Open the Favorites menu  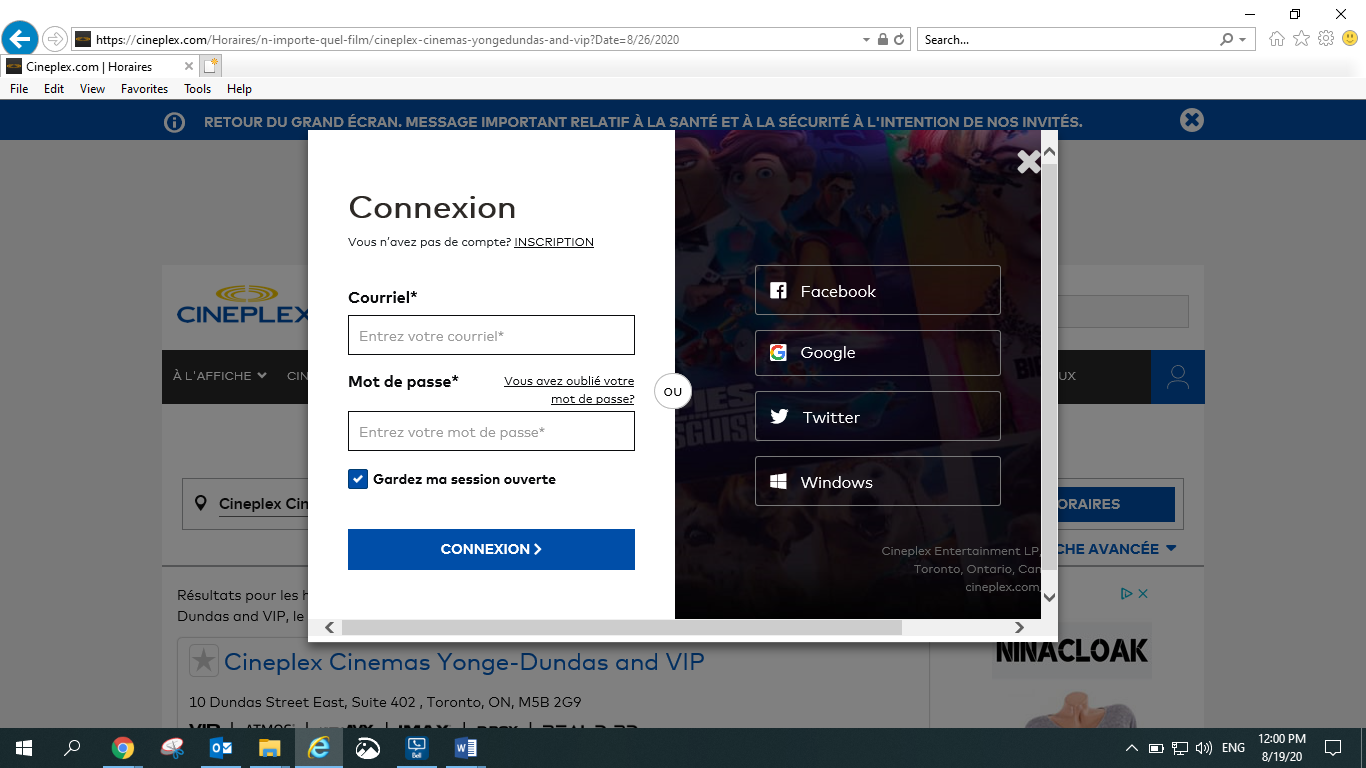[145, 89]
